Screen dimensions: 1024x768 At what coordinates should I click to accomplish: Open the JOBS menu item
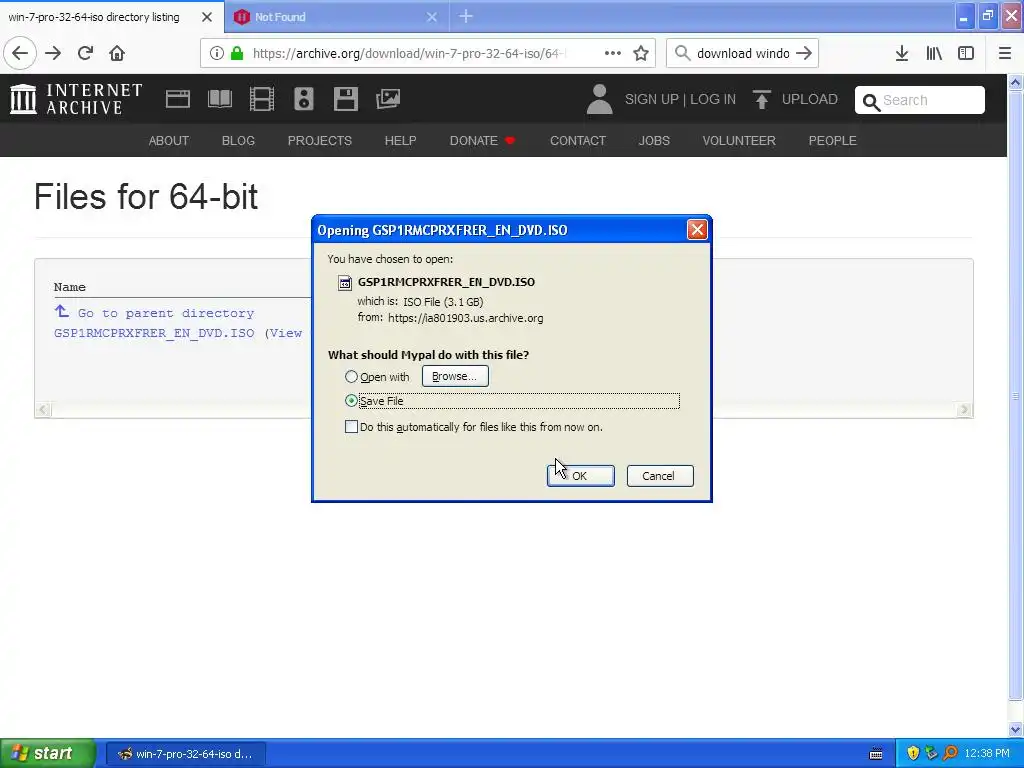pyautogui.click(x=654, y=140)
